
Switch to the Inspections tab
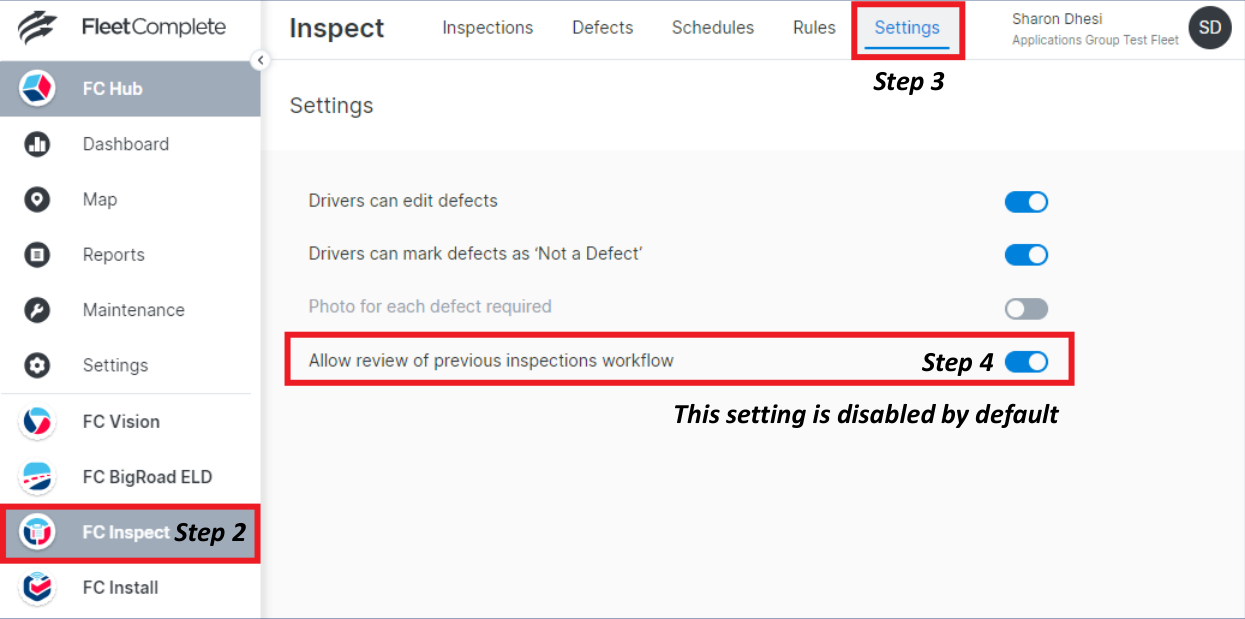click(487, 28)
